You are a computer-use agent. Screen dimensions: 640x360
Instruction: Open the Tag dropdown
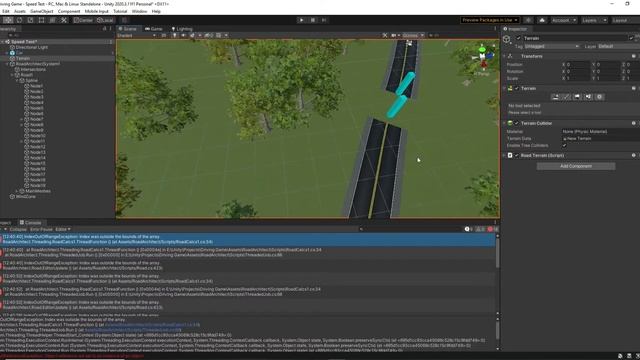click(551, 47)
